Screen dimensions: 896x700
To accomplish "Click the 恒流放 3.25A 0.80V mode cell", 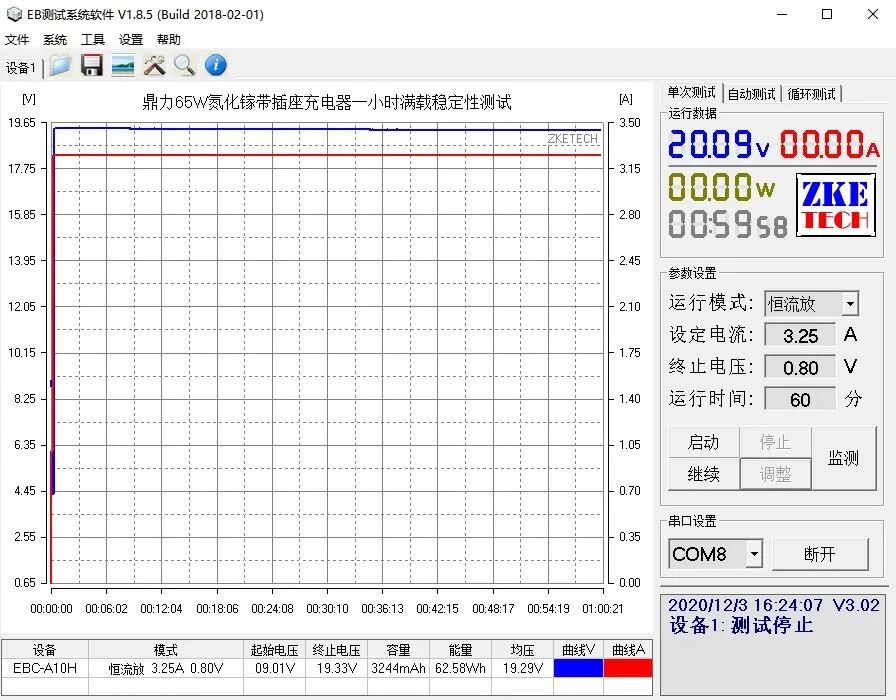I will [166, 669].
